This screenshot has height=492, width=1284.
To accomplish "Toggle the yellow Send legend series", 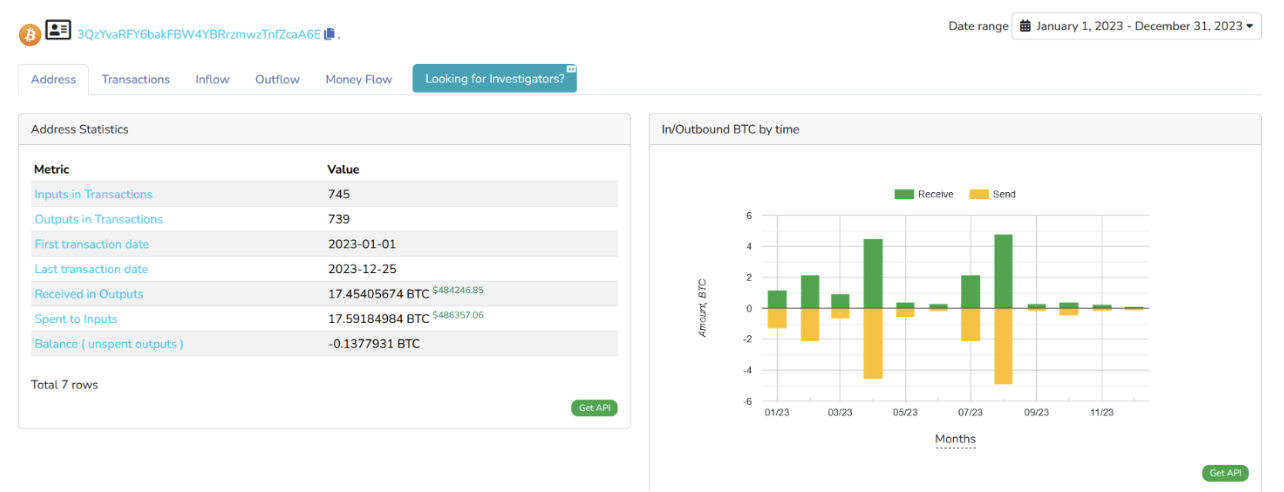I will coord(992,194).
